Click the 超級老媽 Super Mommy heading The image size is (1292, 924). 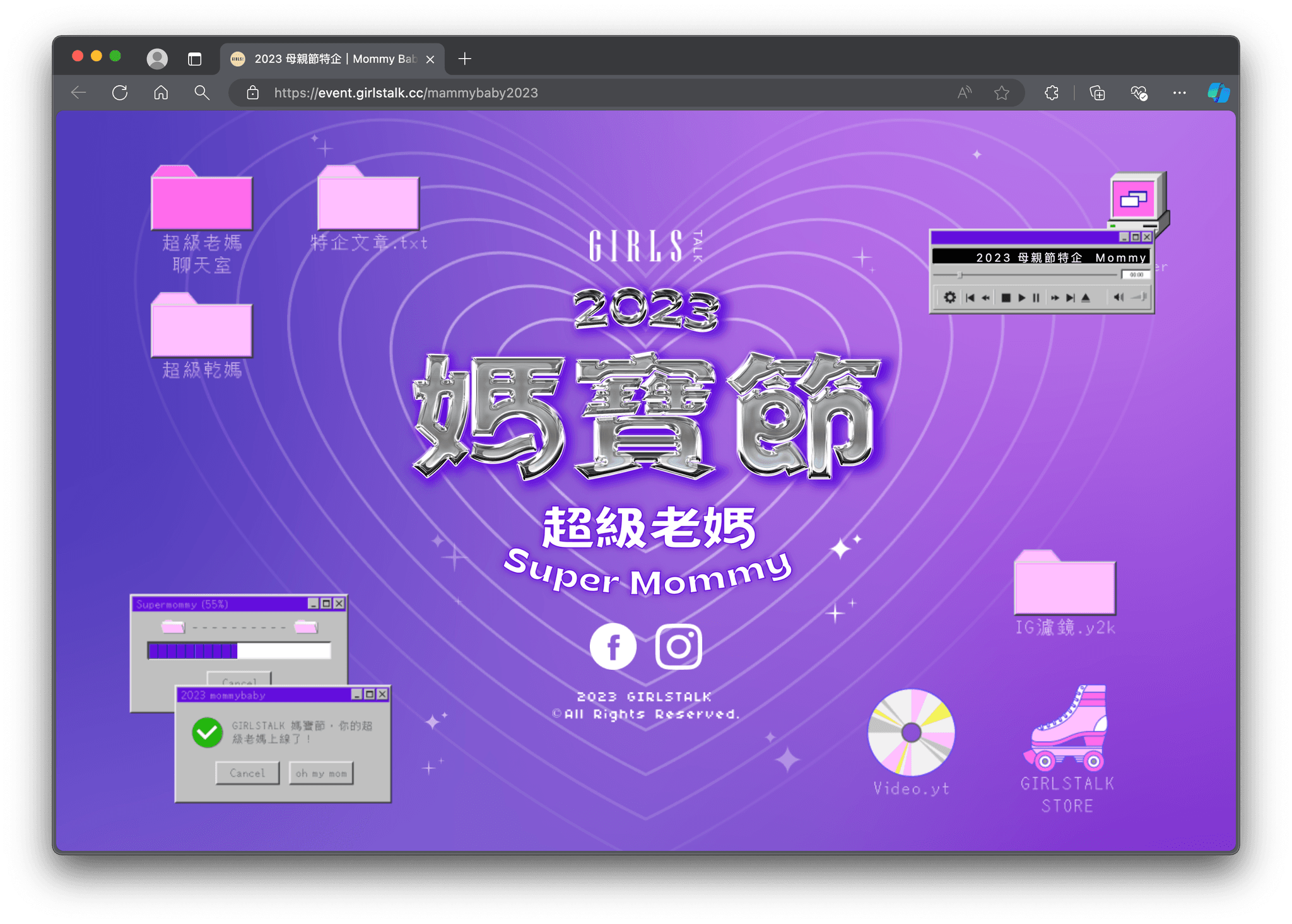click(647, 551)
